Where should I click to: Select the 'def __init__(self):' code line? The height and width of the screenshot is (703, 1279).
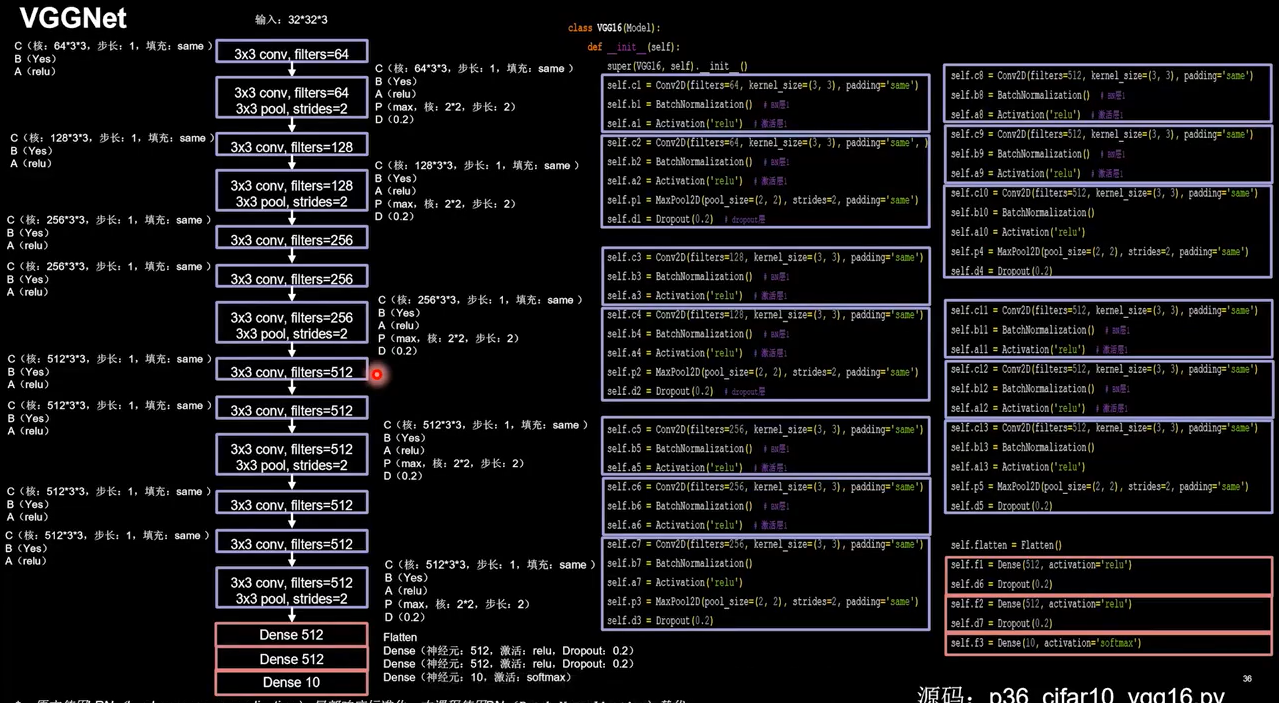(633, 47)
